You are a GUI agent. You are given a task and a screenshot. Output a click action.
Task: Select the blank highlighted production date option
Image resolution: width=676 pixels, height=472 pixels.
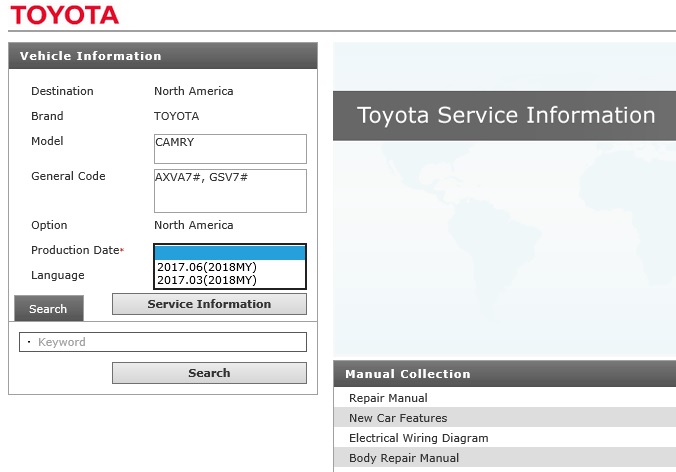(x=230, y=253)
